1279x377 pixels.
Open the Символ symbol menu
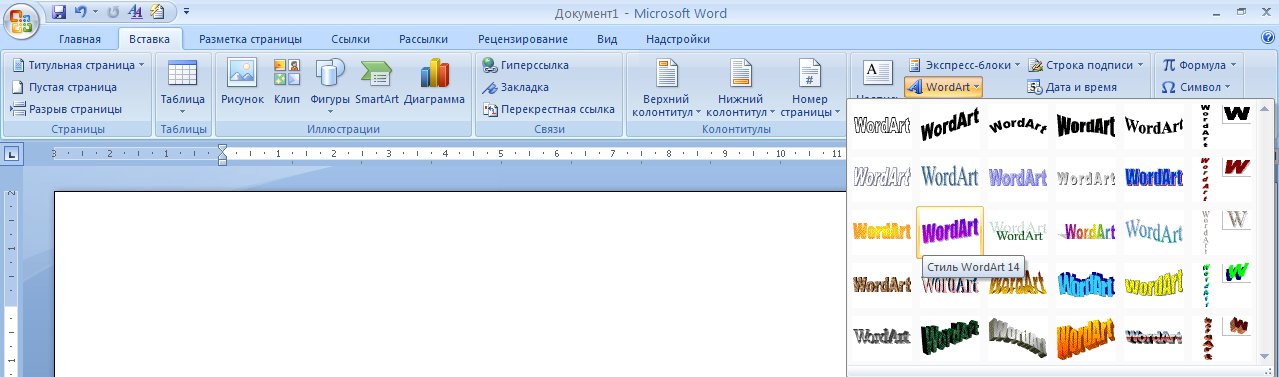click(1197, 87)
